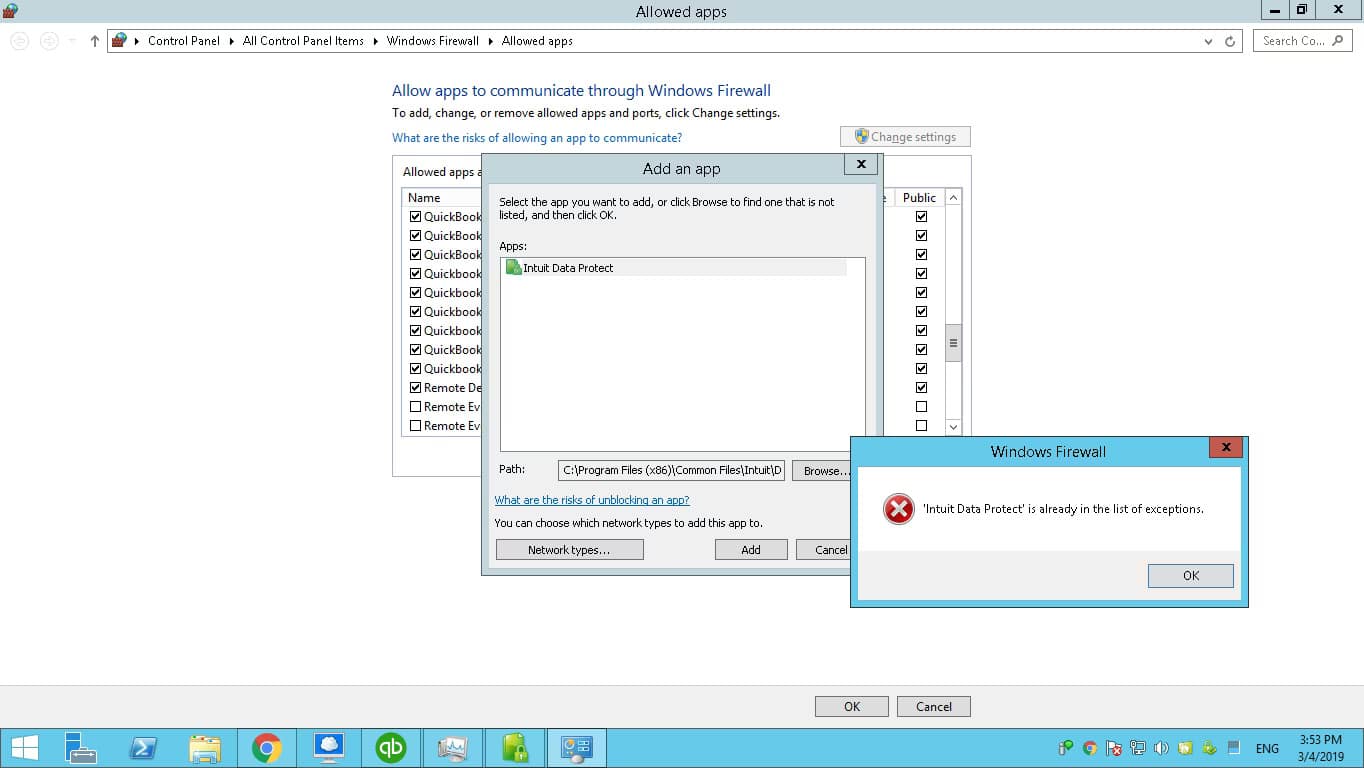Image resolution: width=1364 pixels, height=768 pixels.
Task: Open the Action Center flag tray icon
Action: coord(1113,748)
